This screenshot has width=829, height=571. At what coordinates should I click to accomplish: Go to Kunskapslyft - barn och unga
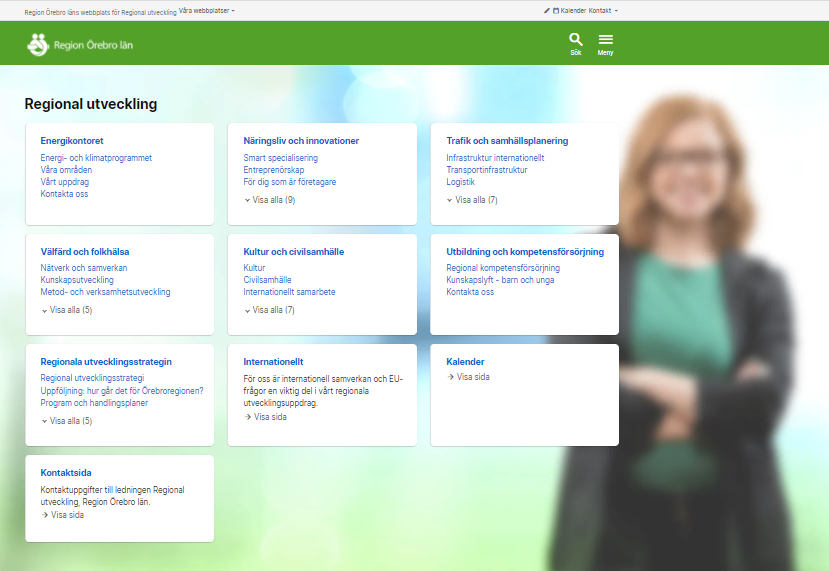(x=500, y=280)
